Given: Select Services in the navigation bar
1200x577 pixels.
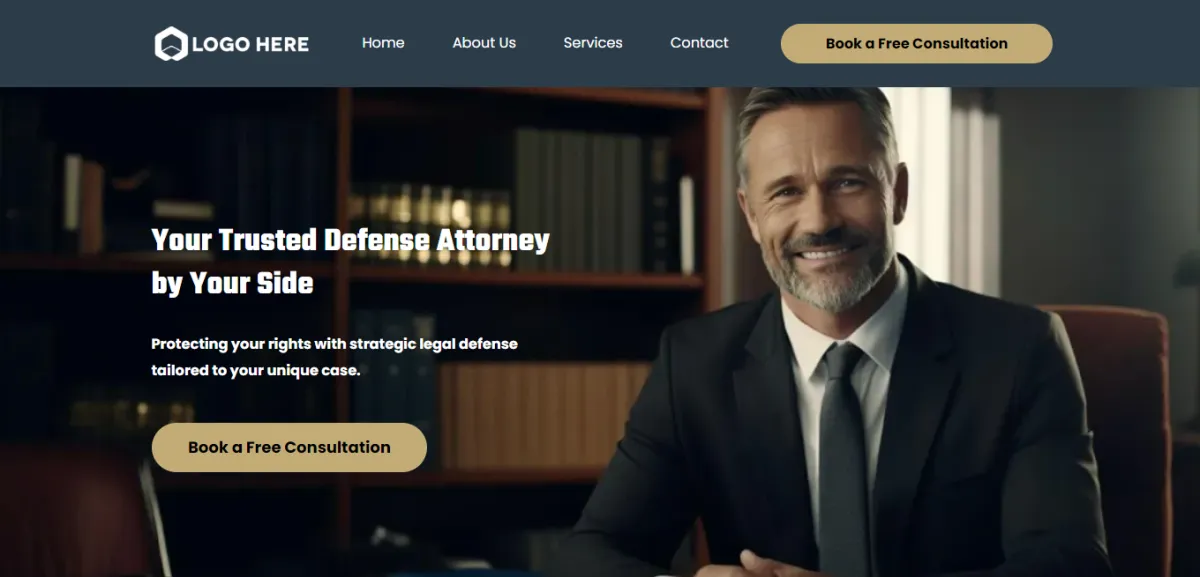Looking at the screenshot, I should click(x=593, y=43).
